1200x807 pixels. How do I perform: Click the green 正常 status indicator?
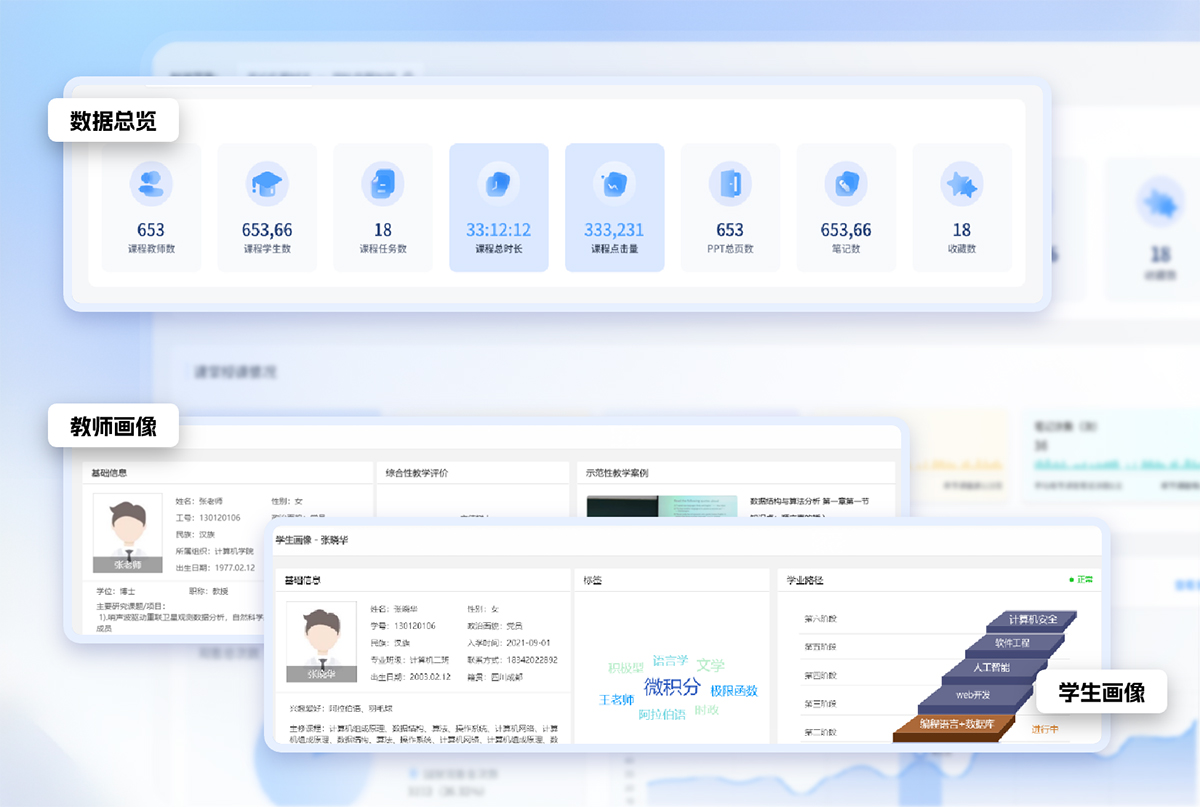click(x=1081, y=579)
